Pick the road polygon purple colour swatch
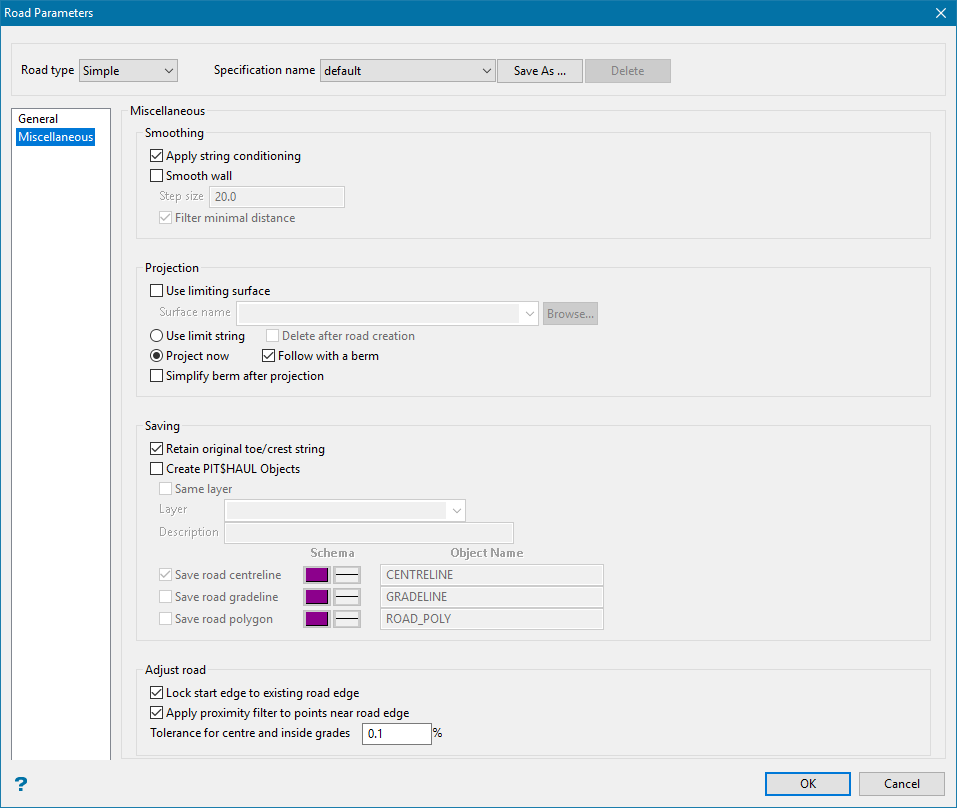Screen dimensions: 957x808 pyautogui.click(x=317, y=619)
